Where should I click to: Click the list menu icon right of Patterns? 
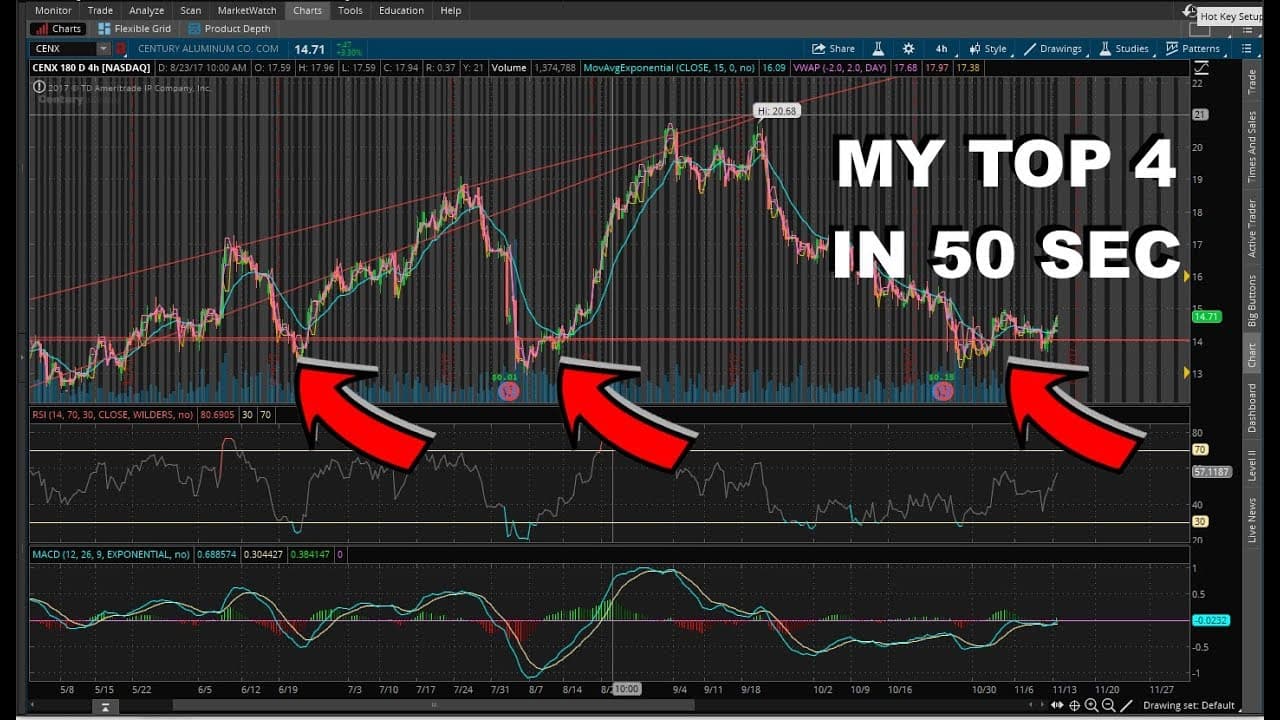pos(1247,48)
